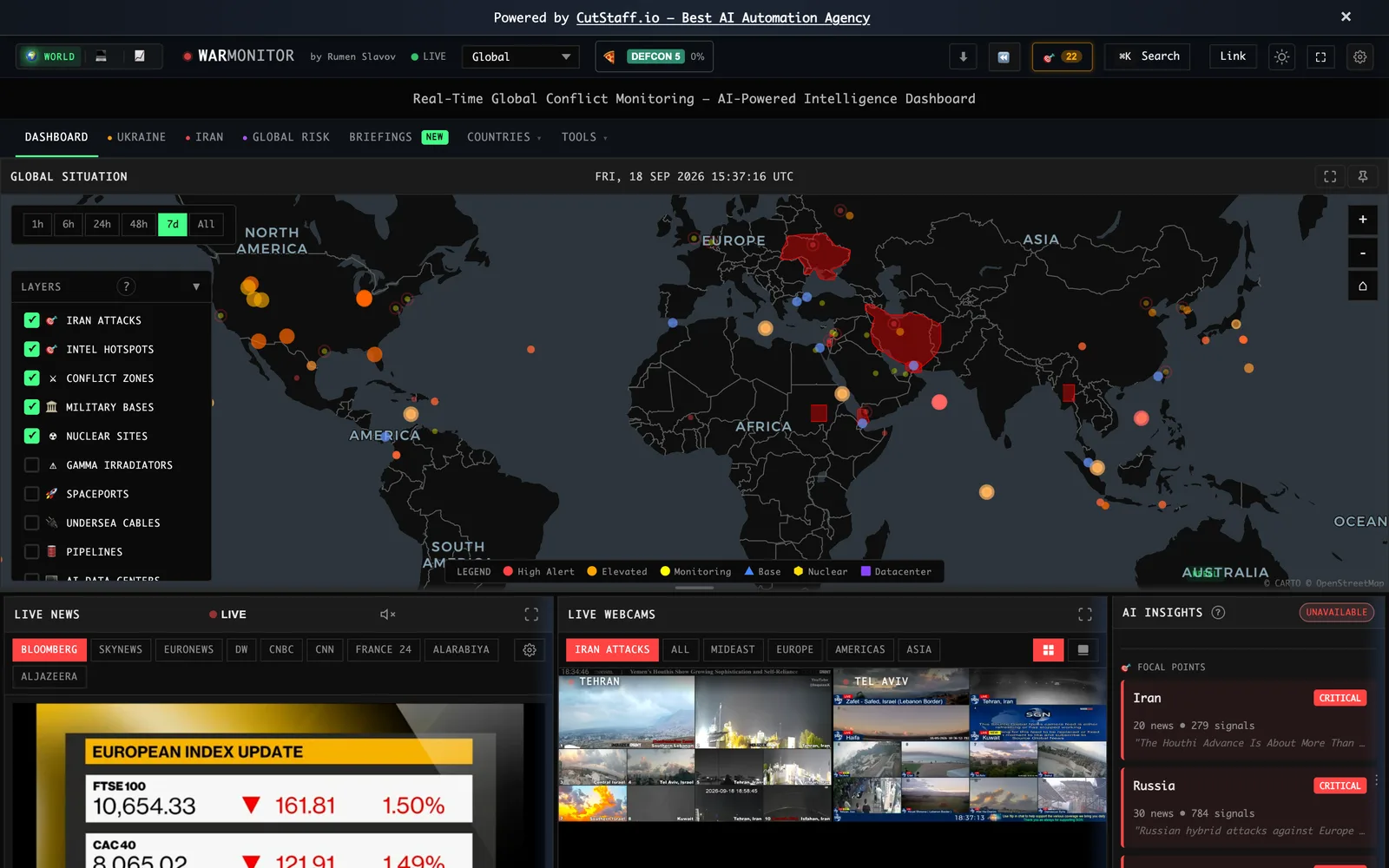Zoom in the map with plus button

pyautogui.click(x=1363, y=220)
